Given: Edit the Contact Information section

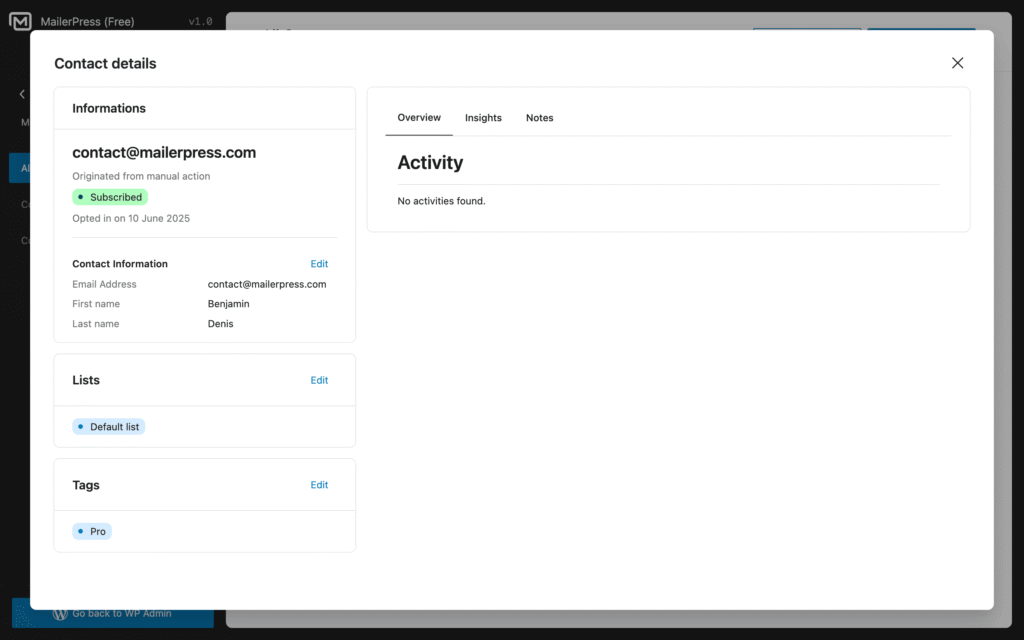Looking at the screenshot, I should click(319, 264).
